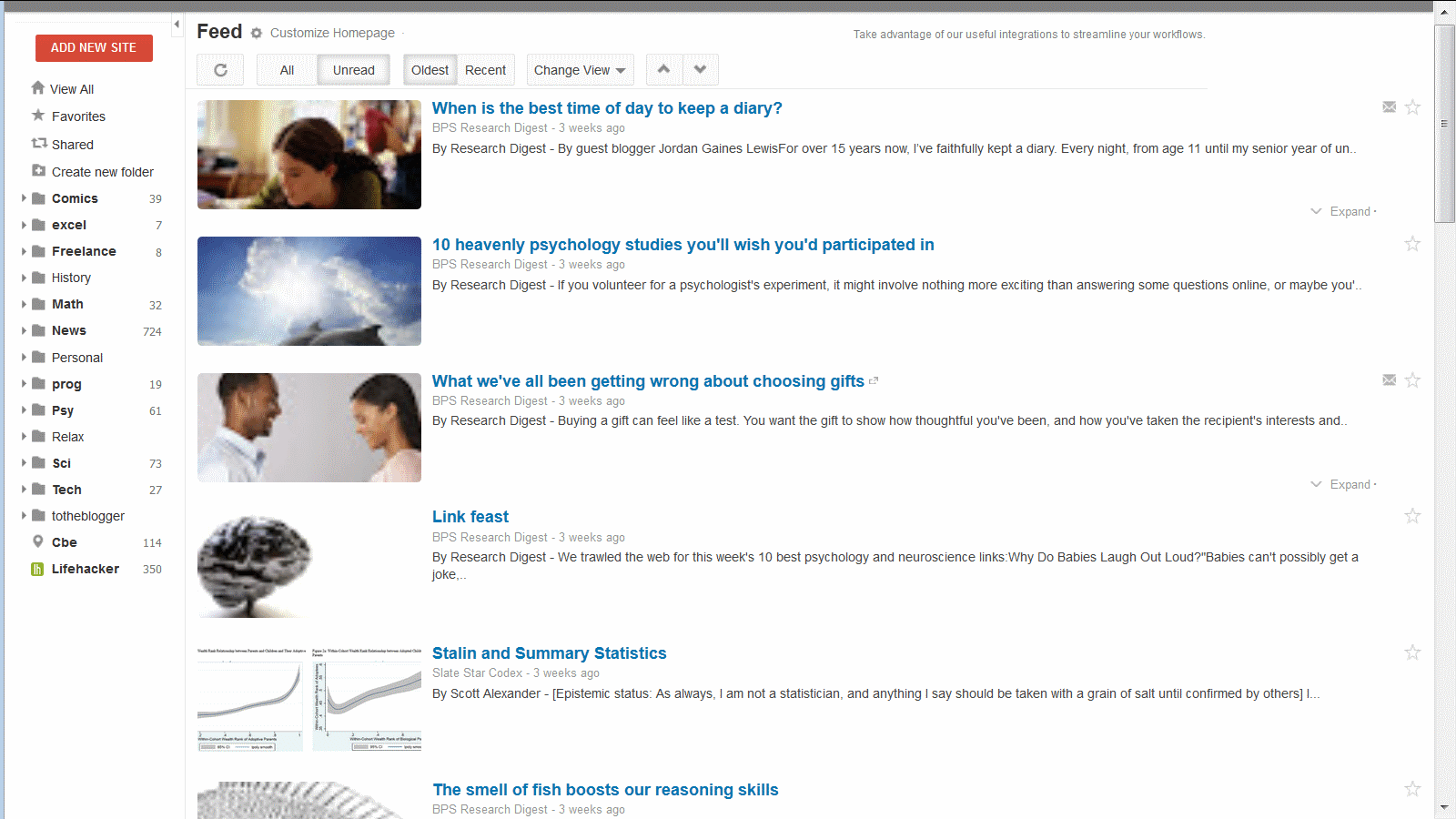1456x819 pixels.
Task: Click the envelope icon on choosing gifts article
Action: tap(1390, 380)
